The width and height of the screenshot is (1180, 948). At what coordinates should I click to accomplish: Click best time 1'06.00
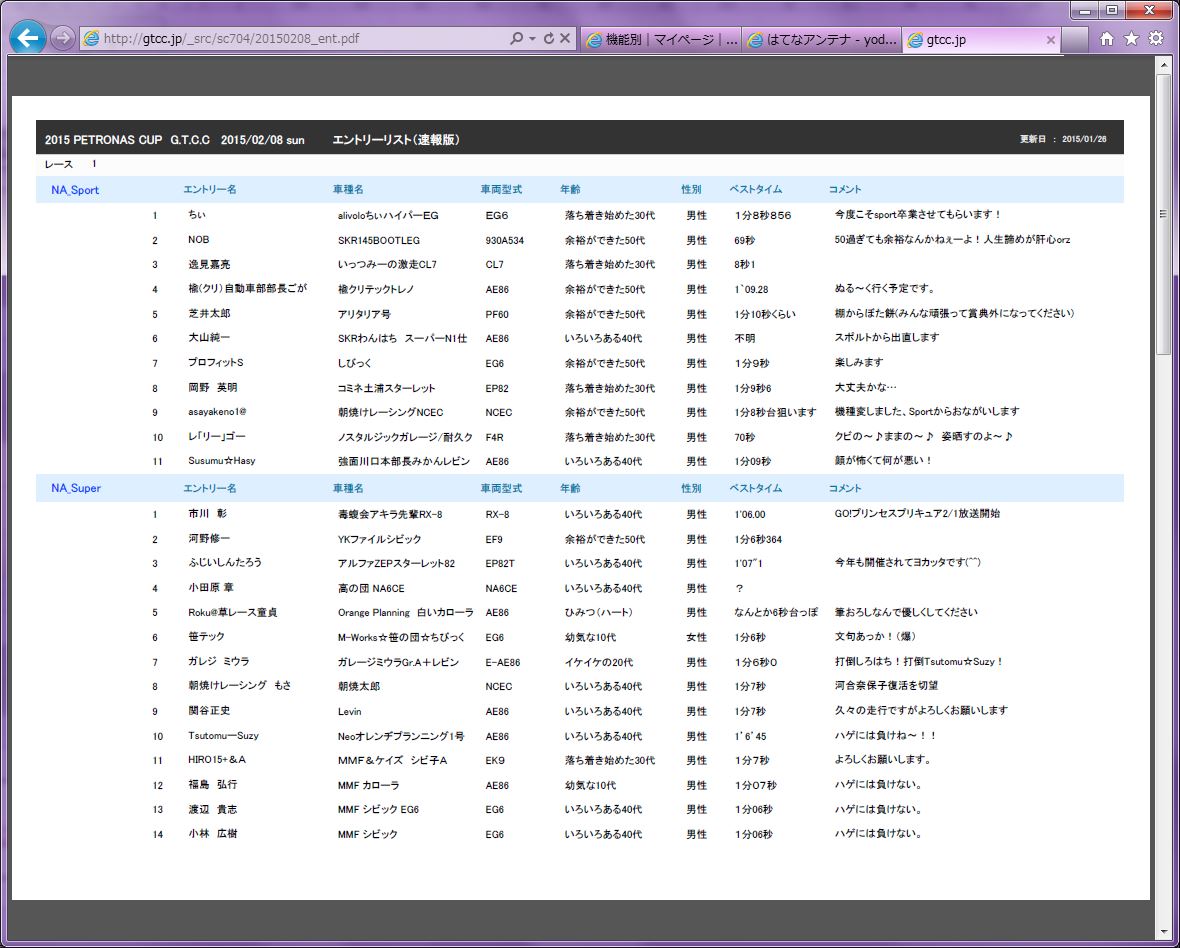(x=750, y=515)
